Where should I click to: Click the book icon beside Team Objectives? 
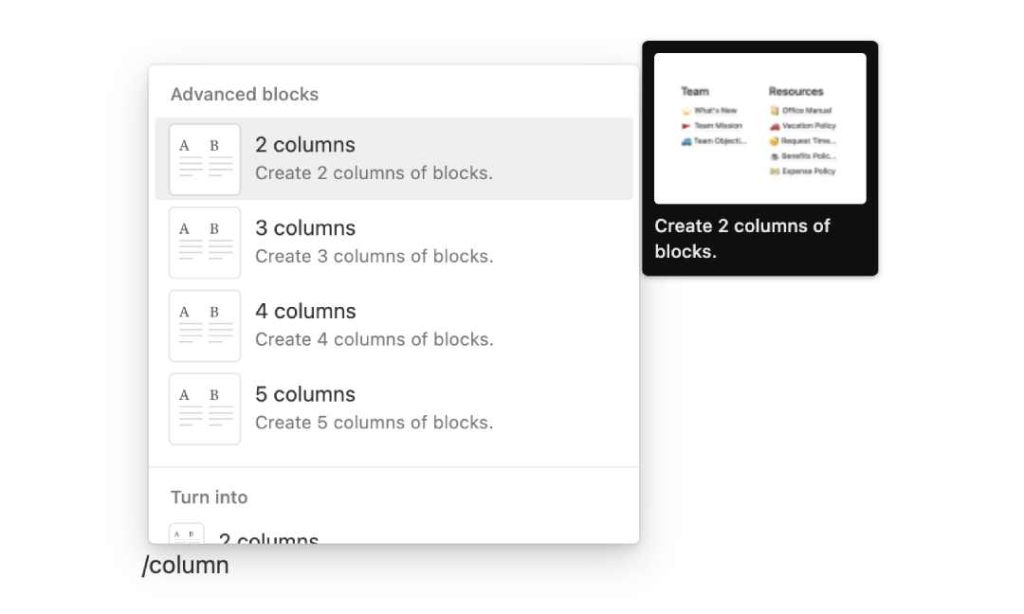(x=687, y=140)
